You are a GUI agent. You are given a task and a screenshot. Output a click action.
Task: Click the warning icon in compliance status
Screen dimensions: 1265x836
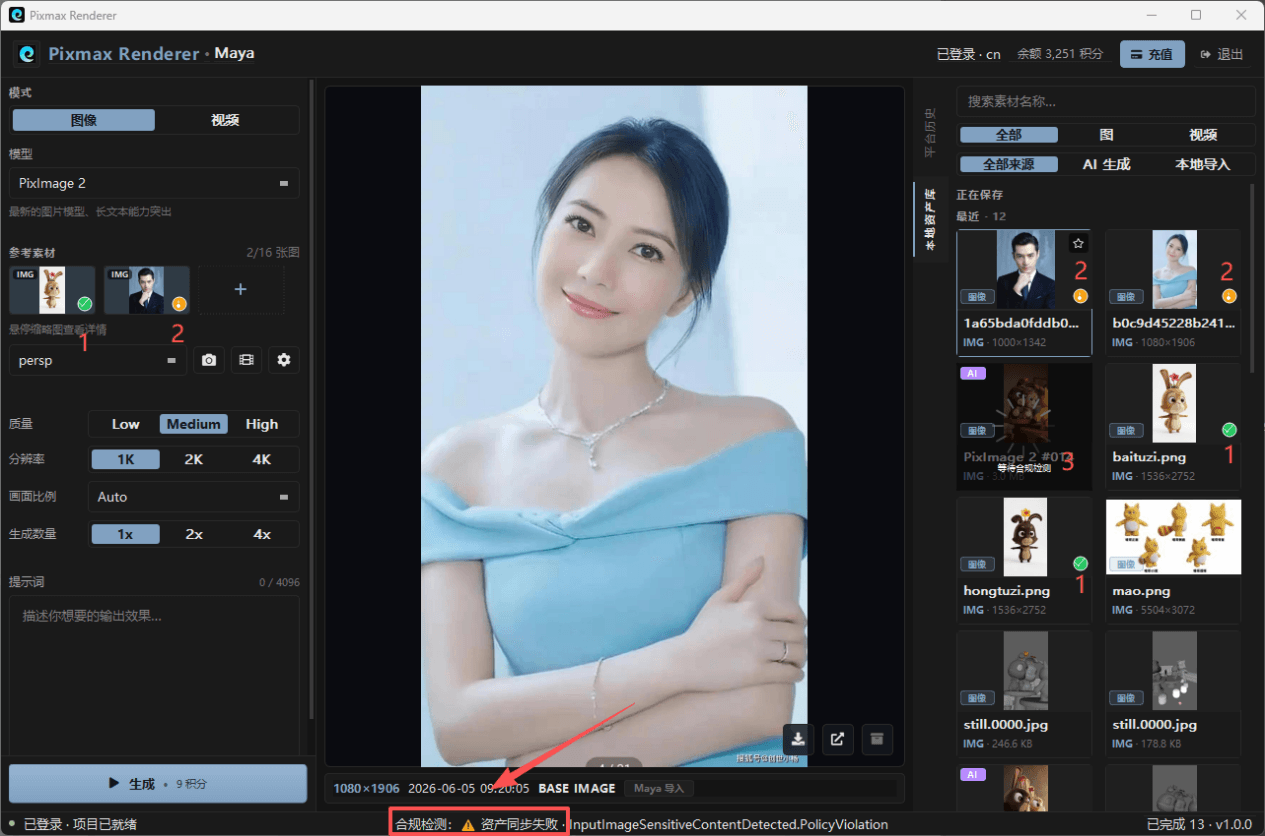click(x=468, y=825)
